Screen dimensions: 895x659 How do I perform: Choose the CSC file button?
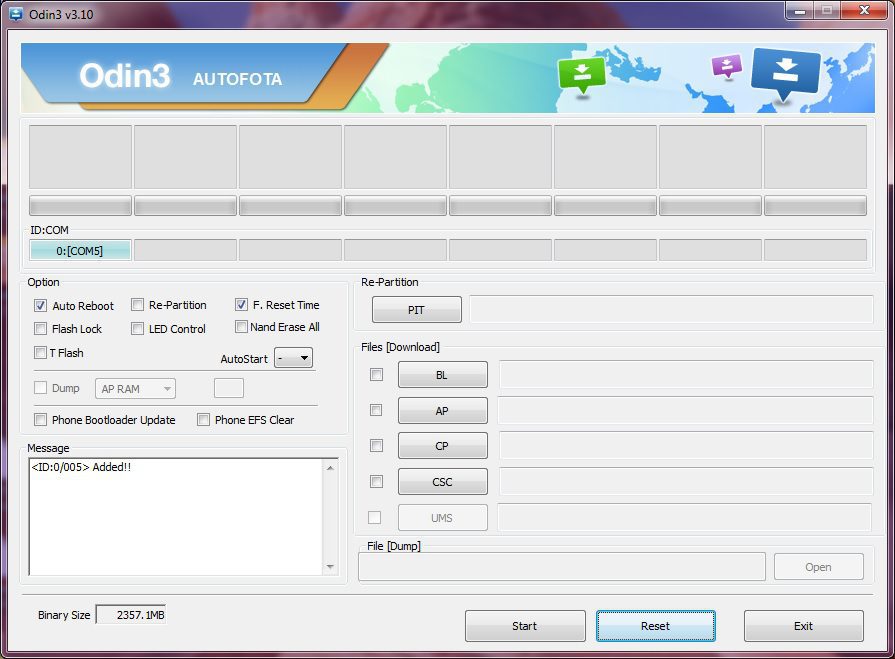click(442, 481)
